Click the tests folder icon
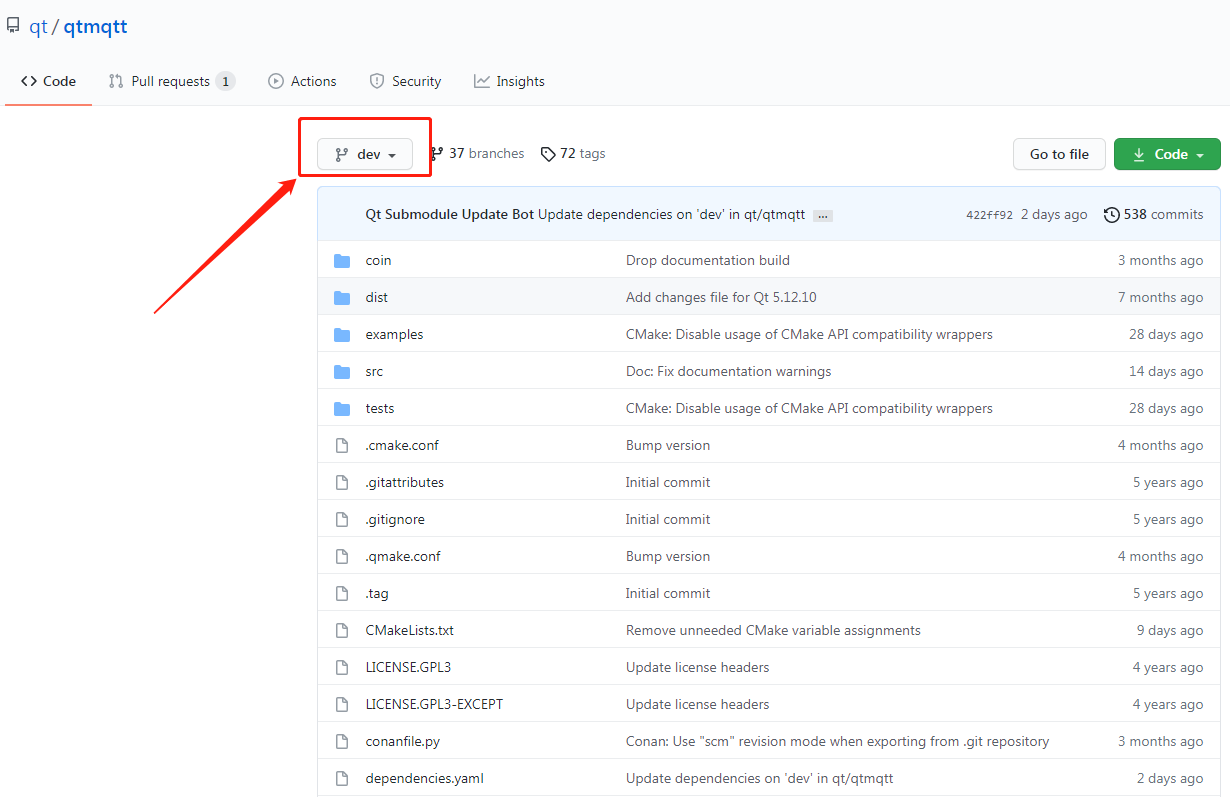 click(x=342, y=409)
